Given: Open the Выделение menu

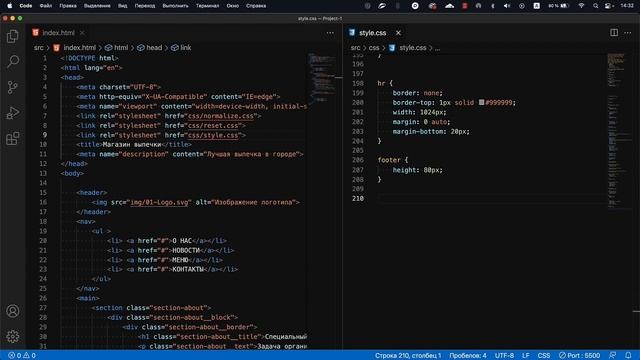Looking at the screenshot, I should coord(97,6).
